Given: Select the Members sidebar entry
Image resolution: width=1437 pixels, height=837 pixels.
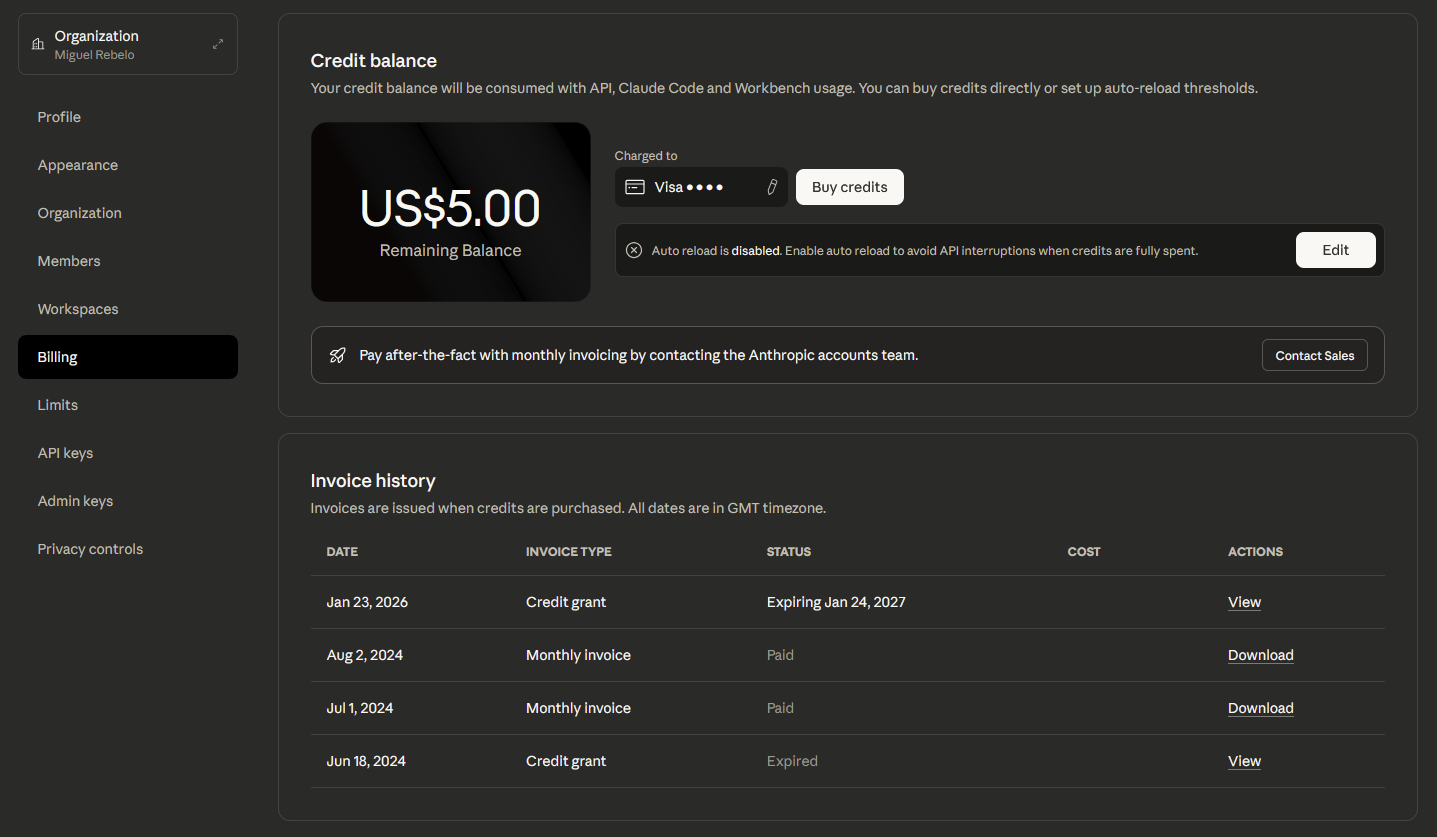Looking at the screenshot, I should click(x=68, y=260).
